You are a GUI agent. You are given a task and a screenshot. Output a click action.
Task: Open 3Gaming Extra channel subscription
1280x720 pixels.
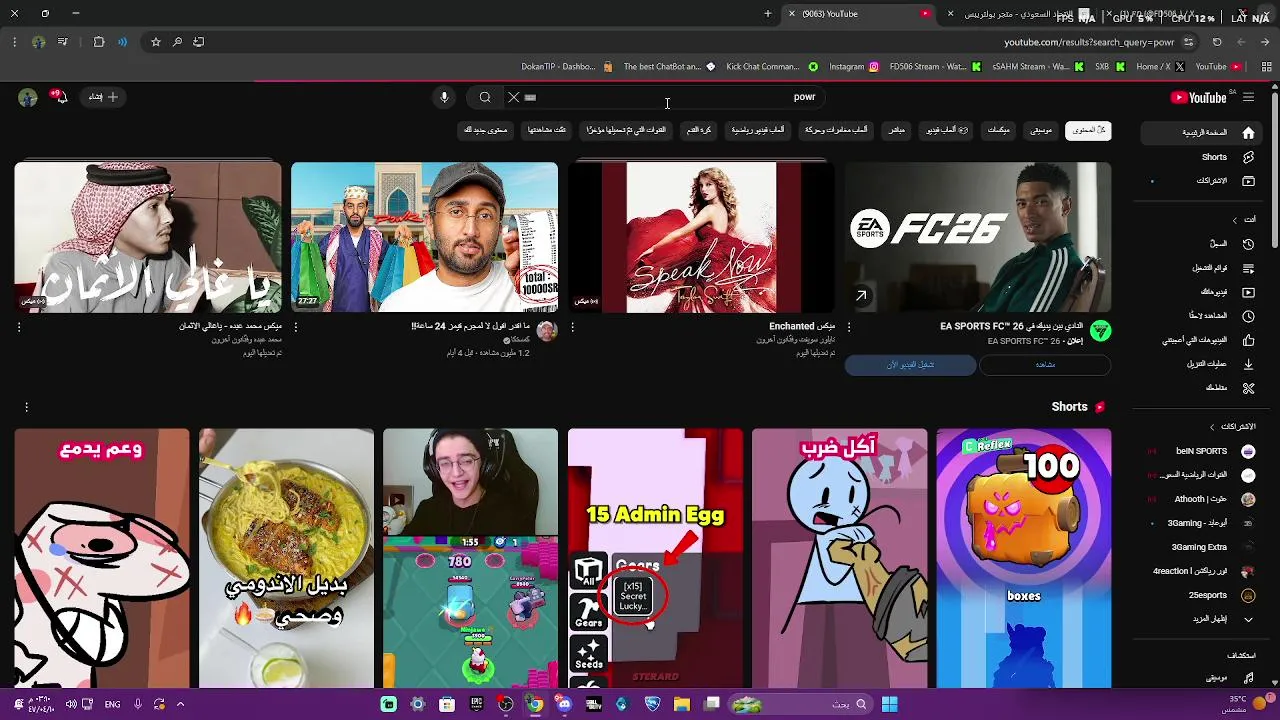1202,547
